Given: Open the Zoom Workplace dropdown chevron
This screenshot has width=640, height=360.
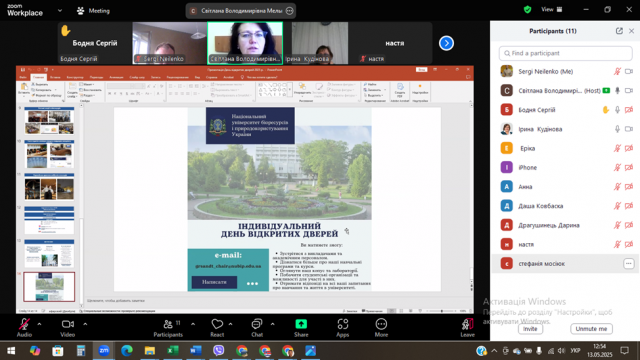Looking at the screenshot, I should point(60,11).
